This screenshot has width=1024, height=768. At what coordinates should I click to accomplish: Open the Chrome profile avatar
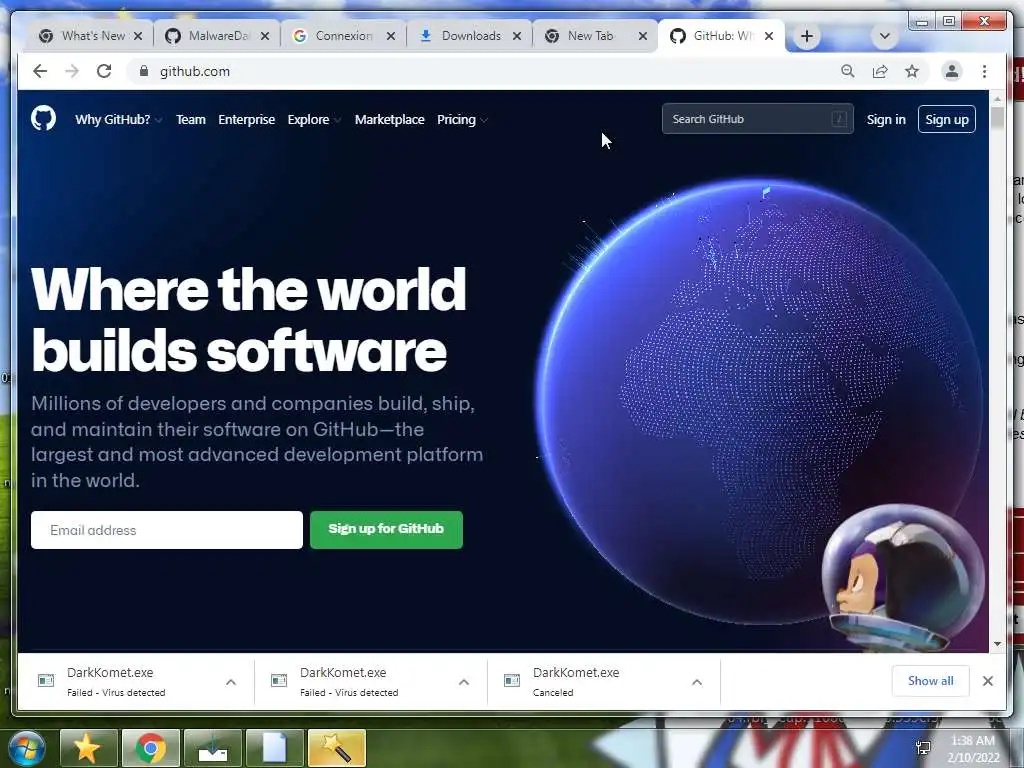(952, 71)
